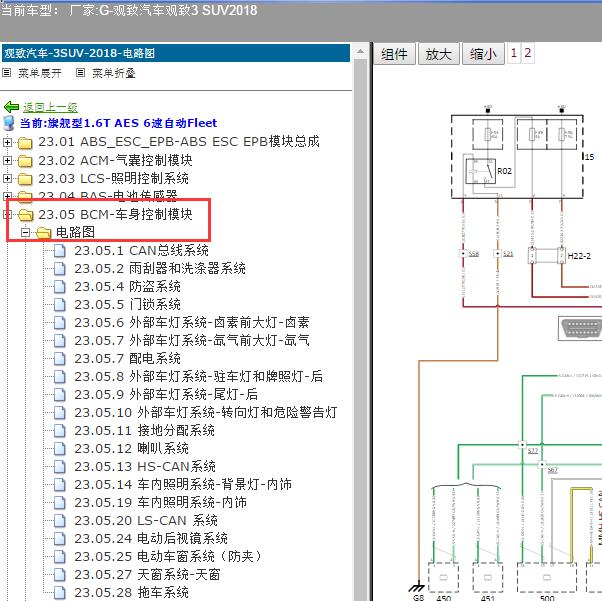This screenshot has width=602, height=601.
Task: Click document icon of 23.05.4 防盗系统
Action: click(60, 286)
